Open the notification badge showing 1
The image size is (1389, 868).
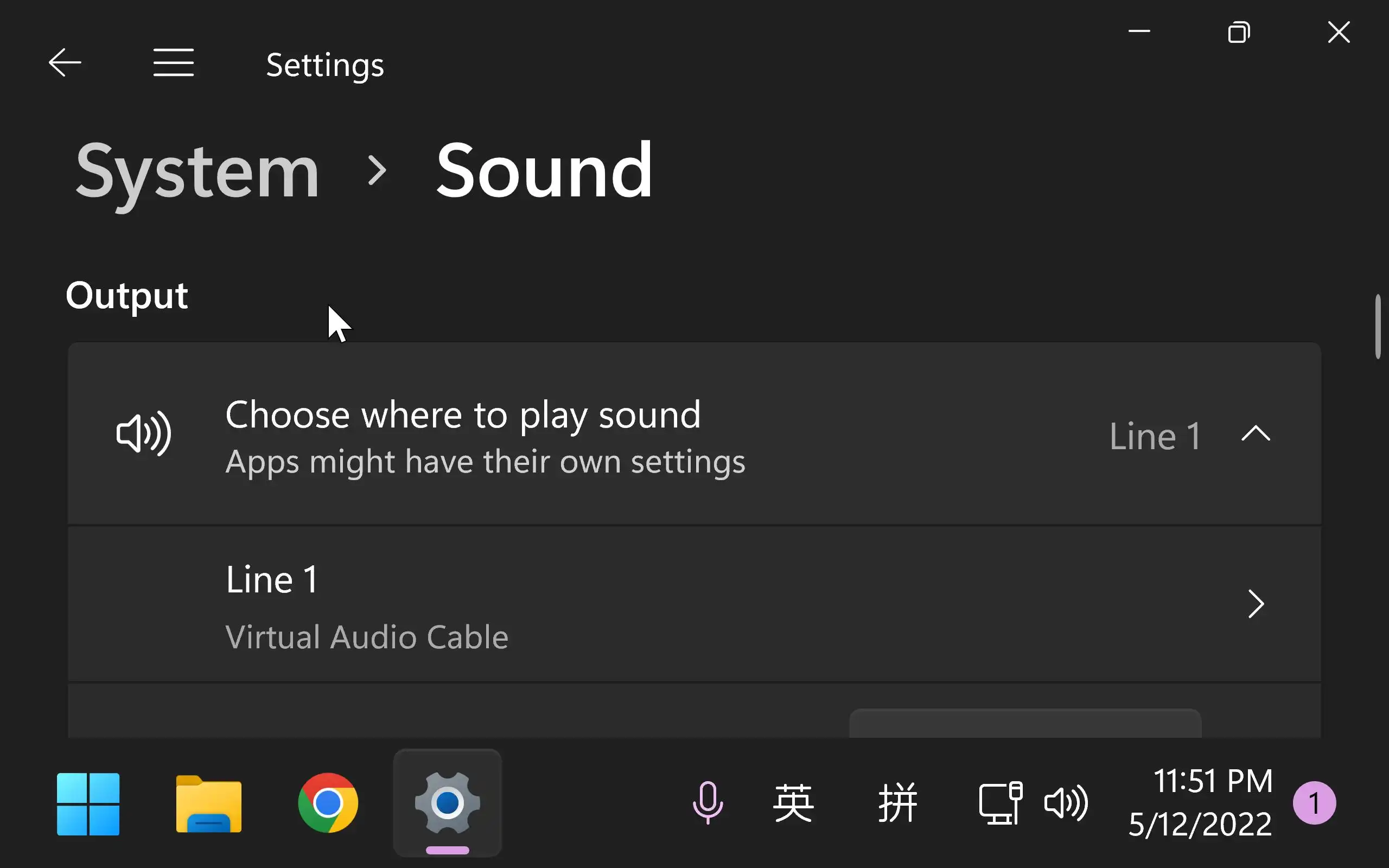tap(1314, 802)
